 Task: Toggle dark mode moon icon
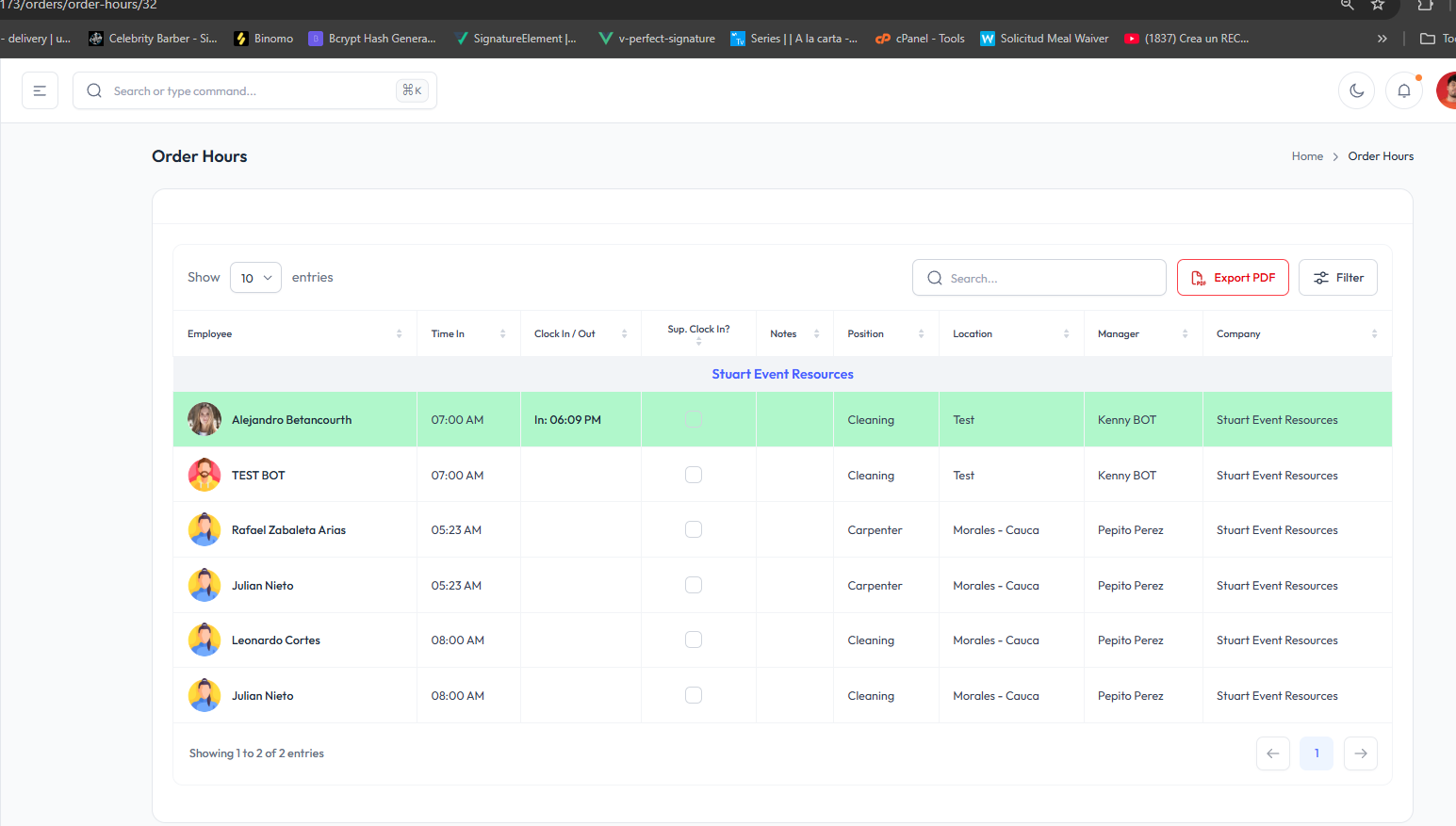pos(1356,90)
